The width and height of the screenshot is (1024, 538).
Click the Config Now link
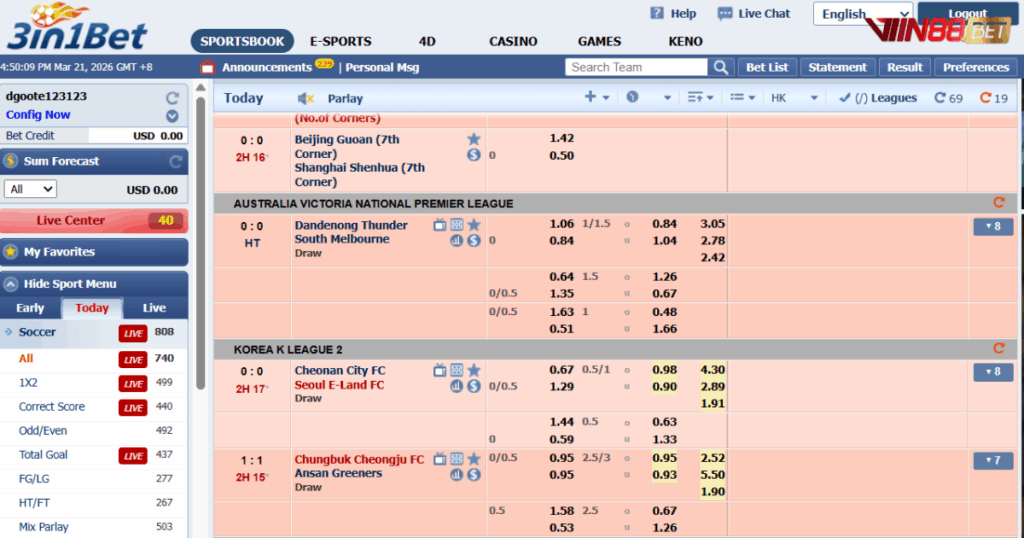[38, 115]
